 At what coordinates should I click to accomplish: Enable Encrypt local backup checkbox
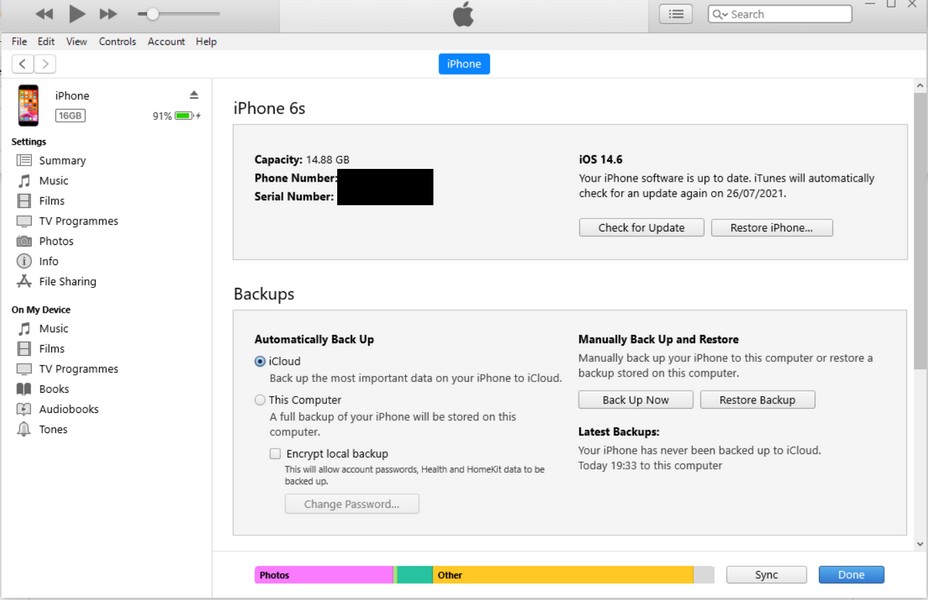coord(275,454)
